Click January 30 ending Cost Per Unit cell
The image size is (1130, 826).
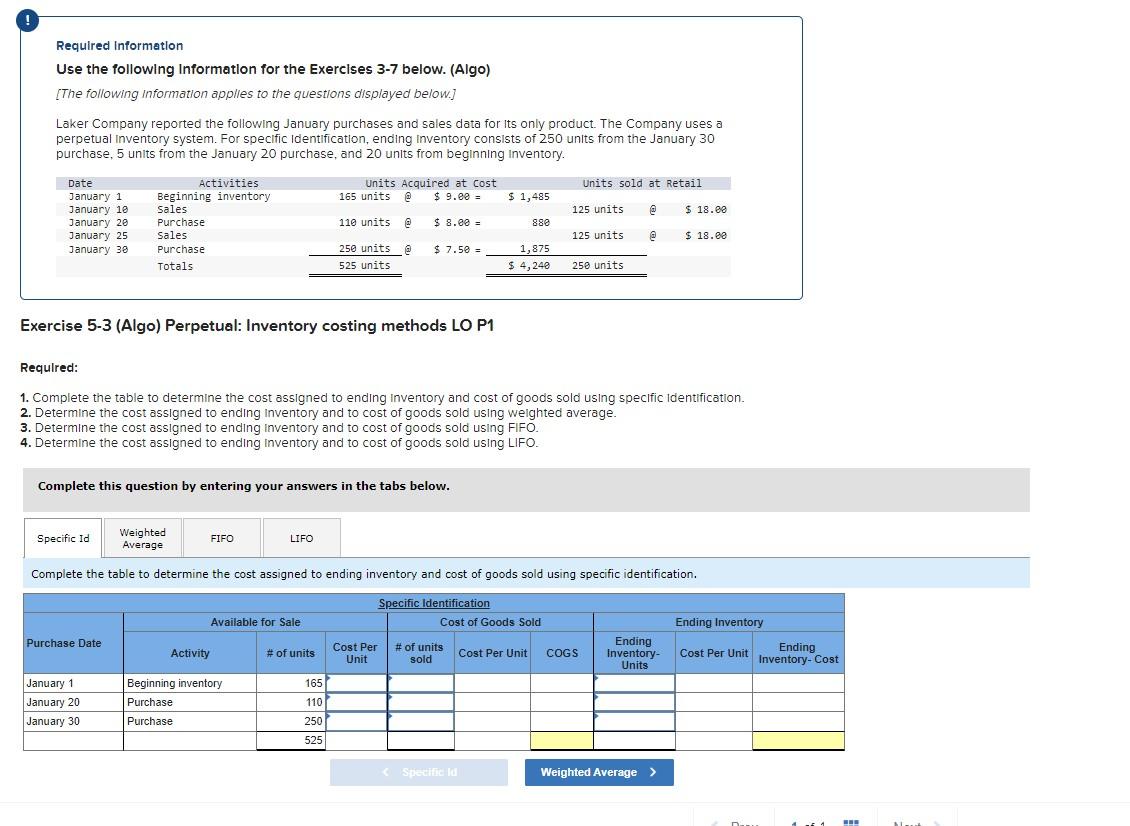pyautogui.click(x=713, y=721)
